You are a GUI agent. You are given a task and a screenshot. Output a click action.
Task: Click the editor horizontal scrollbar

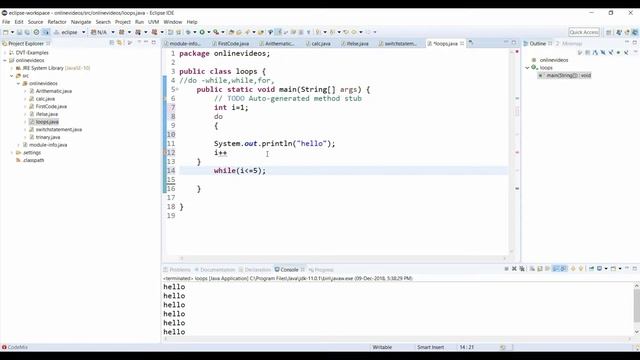pos(343,258)
